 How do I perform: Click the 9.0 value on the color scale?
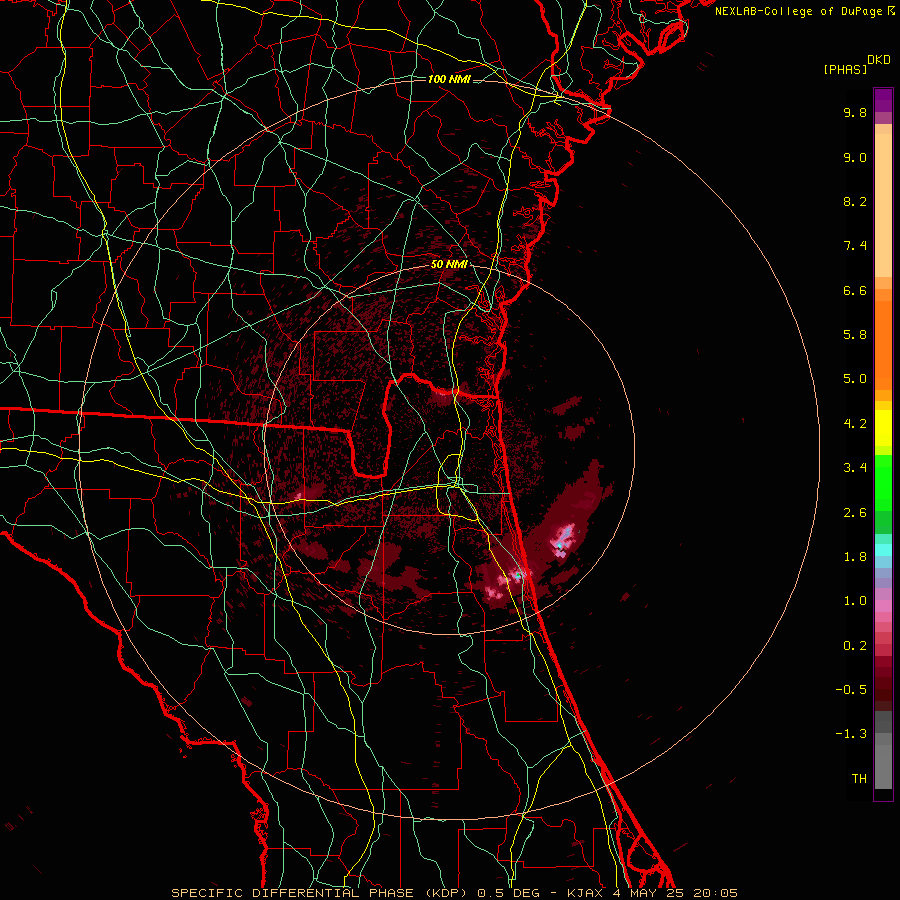[855, 157]
